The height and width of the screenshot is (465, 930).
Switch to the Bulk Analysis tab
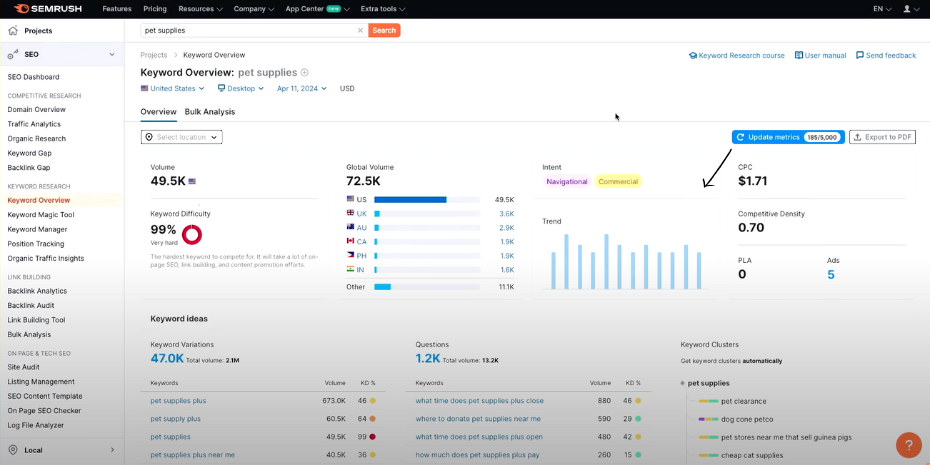click(210, 112)
